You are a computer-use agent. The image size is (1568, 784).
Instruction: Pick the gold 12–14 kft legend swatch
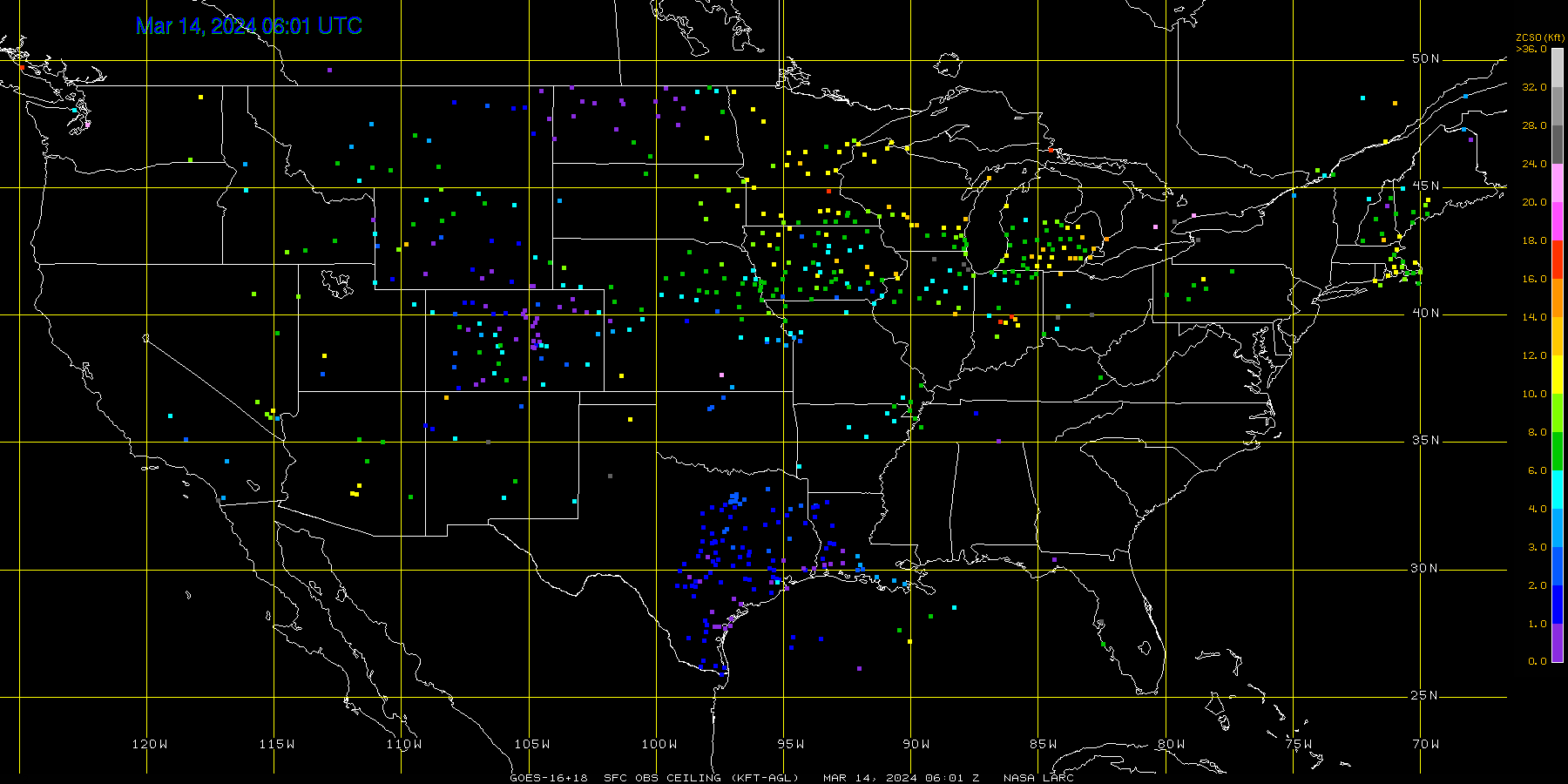pos(1558,336)
